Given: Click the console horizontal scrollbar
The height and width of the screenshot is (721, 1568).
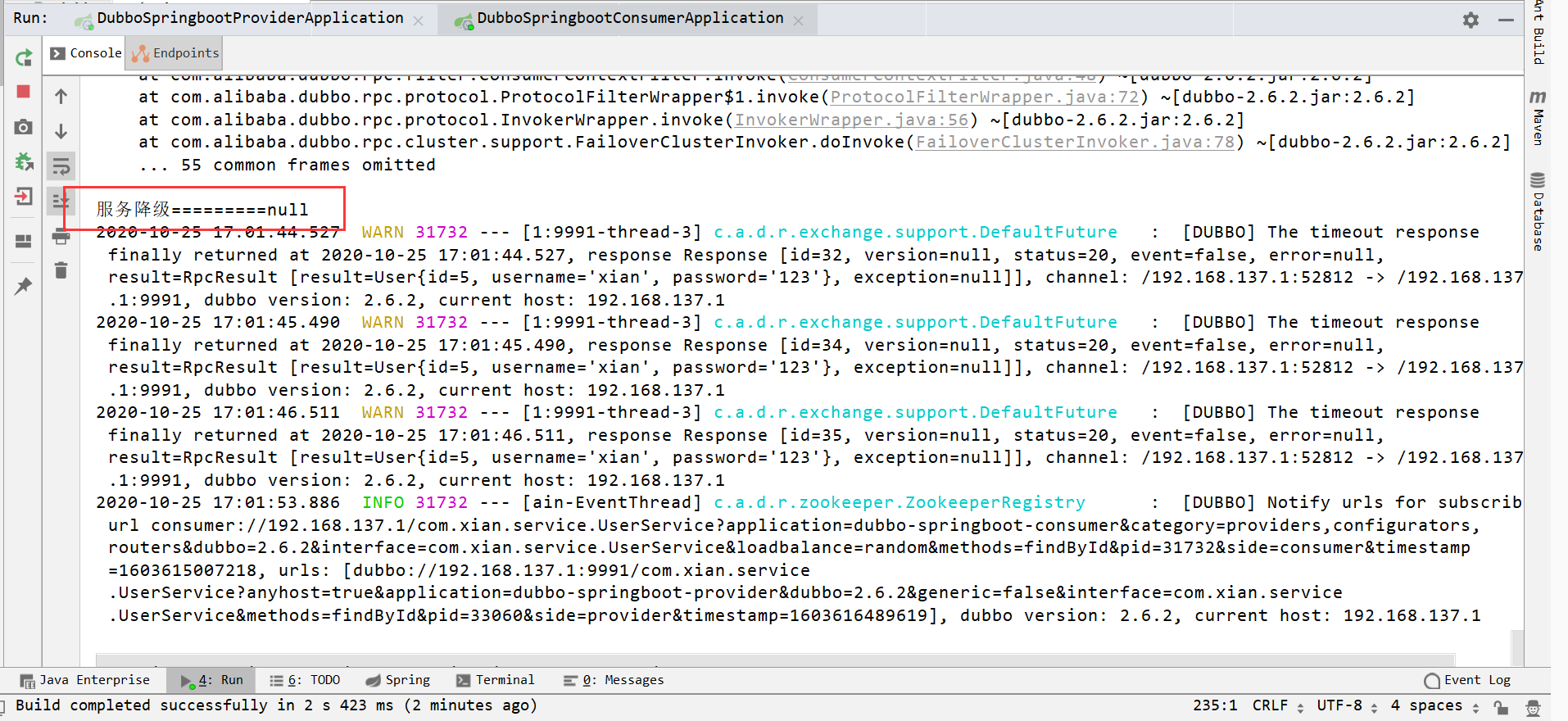Looking at the screenshot, I should click(775, 659).
